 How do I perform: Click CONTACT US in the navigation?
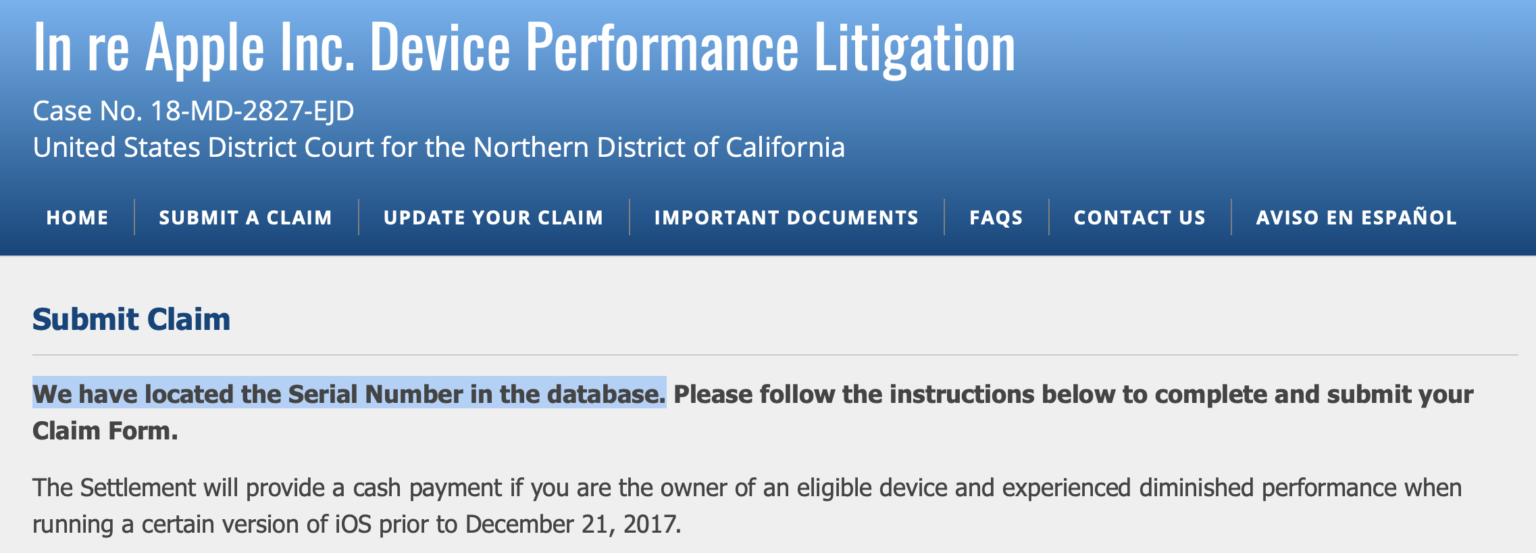point(1139,217)
